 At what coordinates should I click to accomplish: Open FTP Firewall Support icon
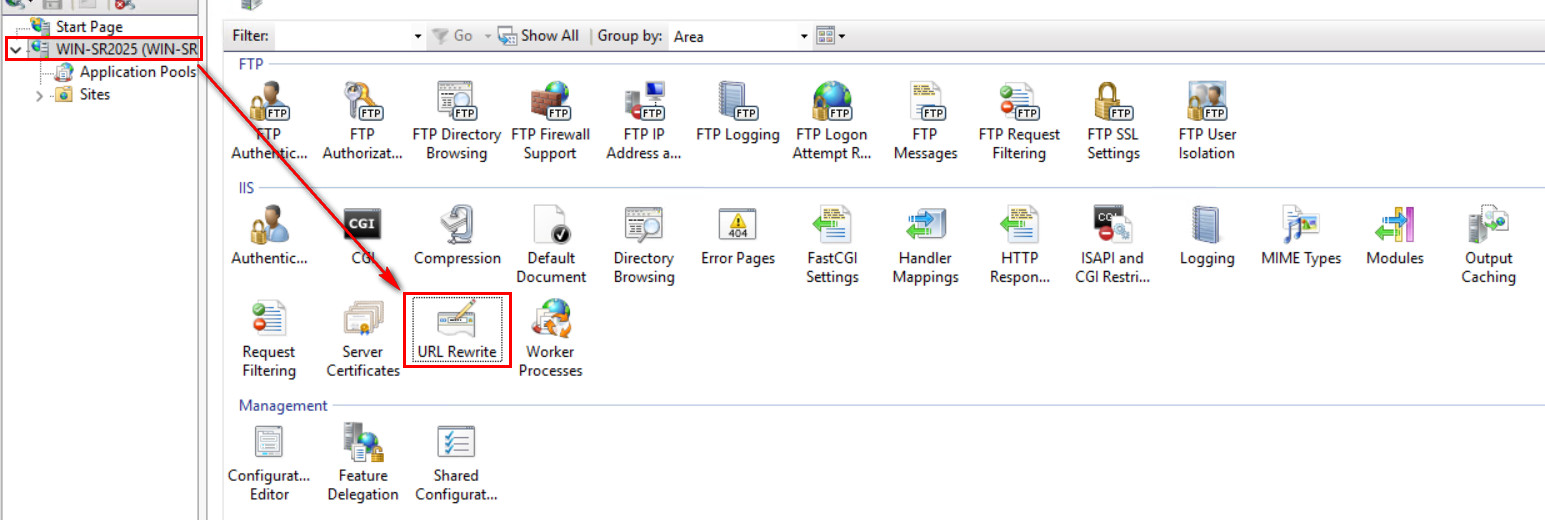click(550, 122)
